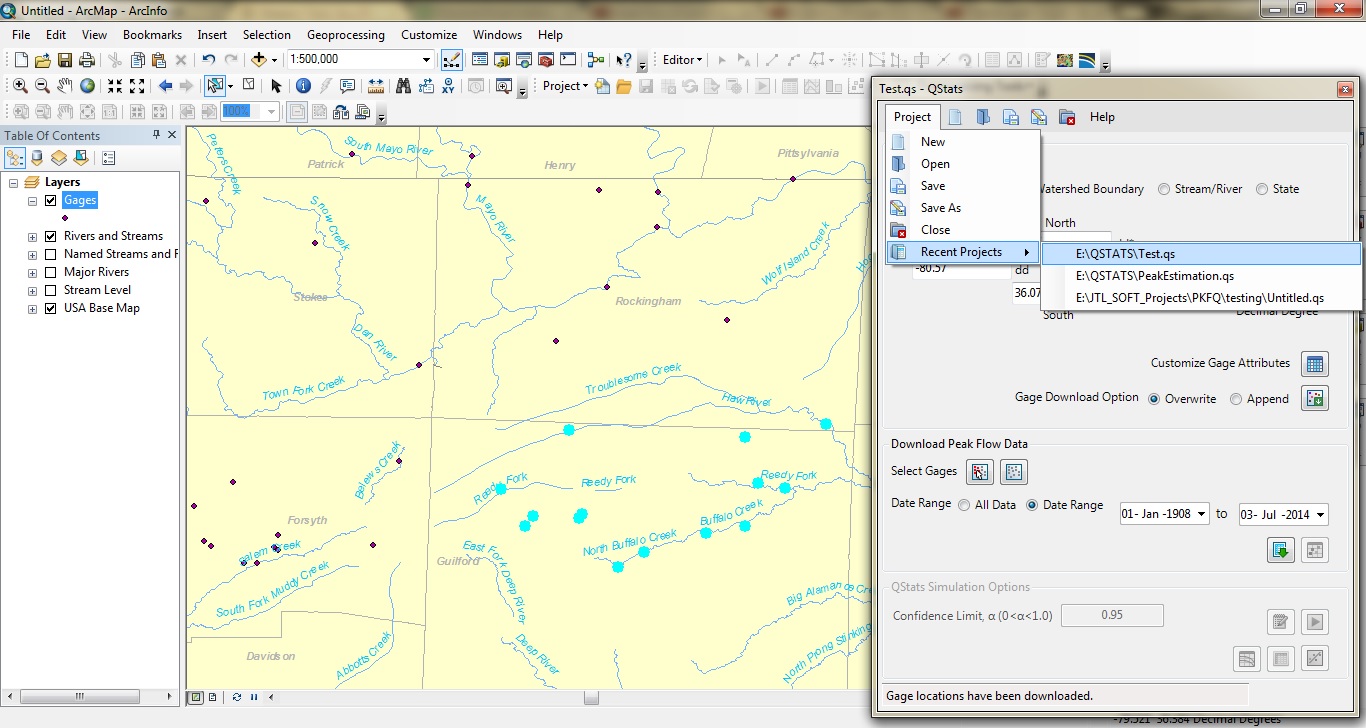Viewport: 1366px width, 728px height.
Task: Click the Full Extent globe icon
Action: pos(88,86)
